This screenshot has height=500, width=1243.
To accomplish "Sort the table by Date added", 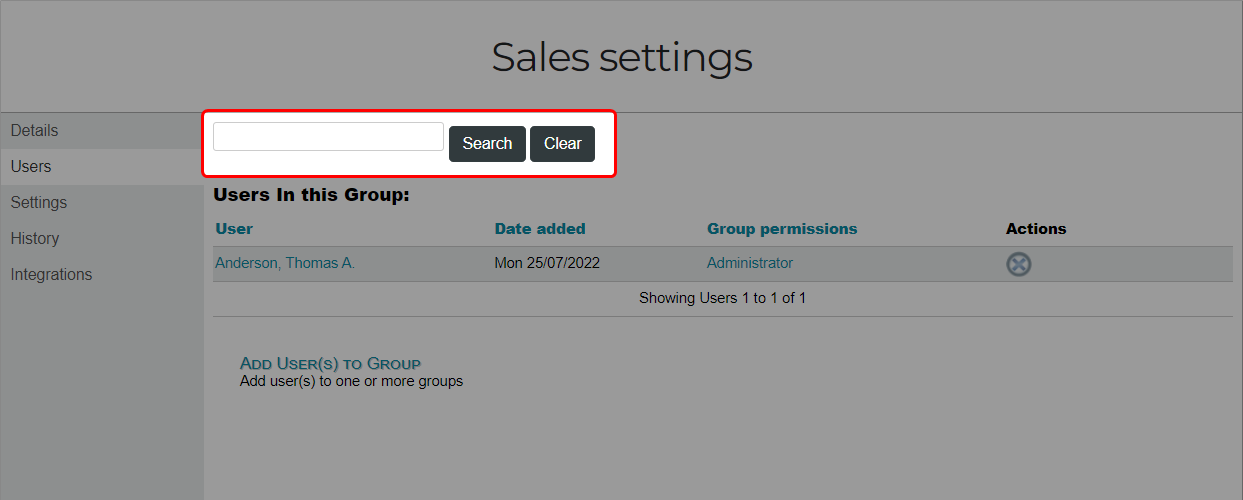I will point(540,229).
